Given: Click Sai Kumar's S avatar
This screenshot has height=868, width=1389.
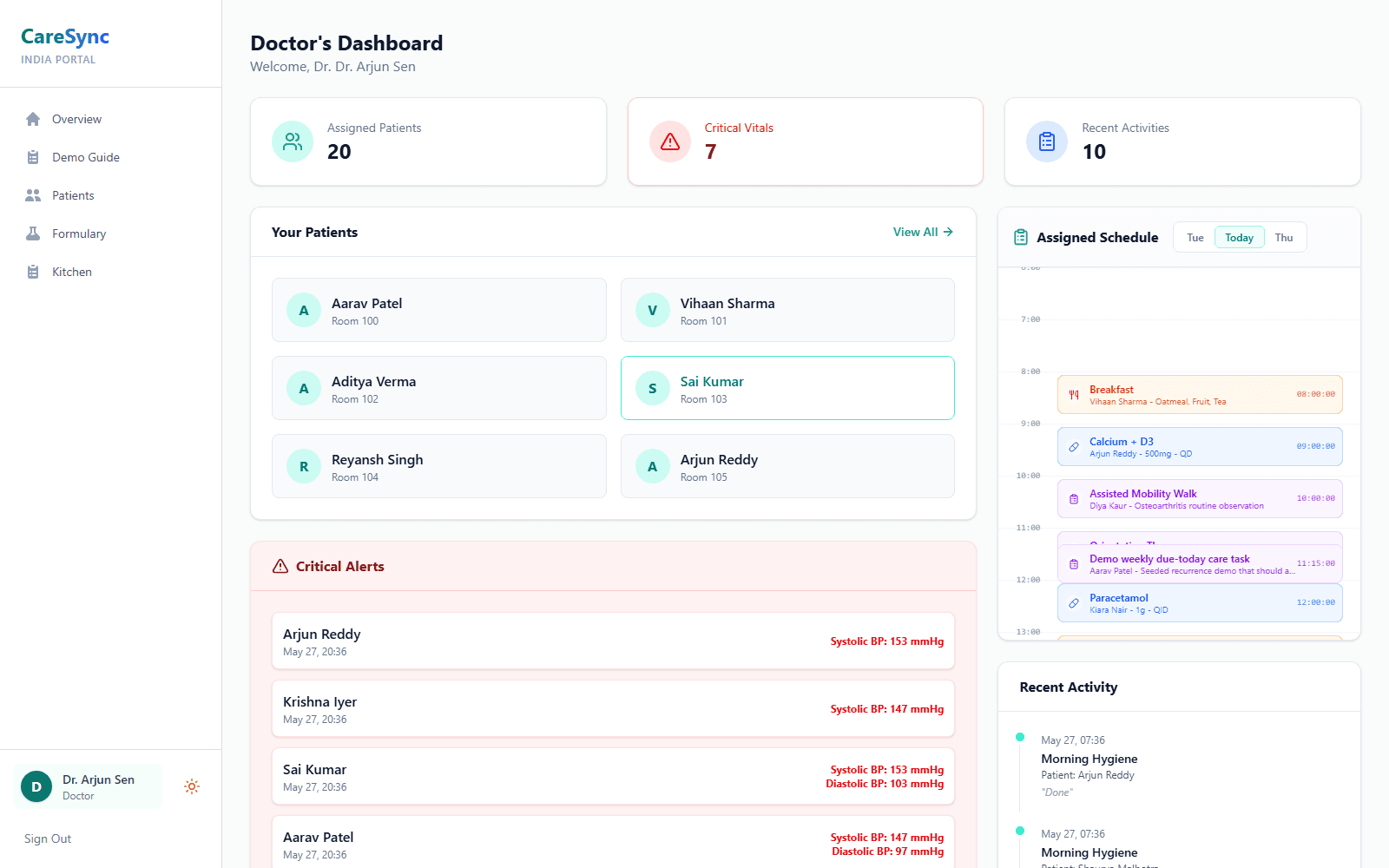Looking at the screenshot, I should pos(653,388).
